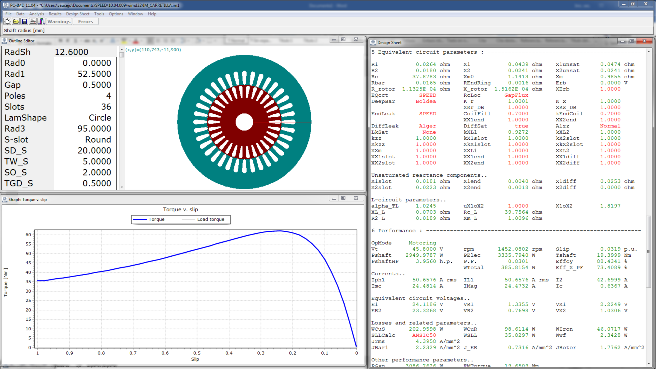
Task: Click the Open folder toolbar icon
Action: click(x=16, y=21)
